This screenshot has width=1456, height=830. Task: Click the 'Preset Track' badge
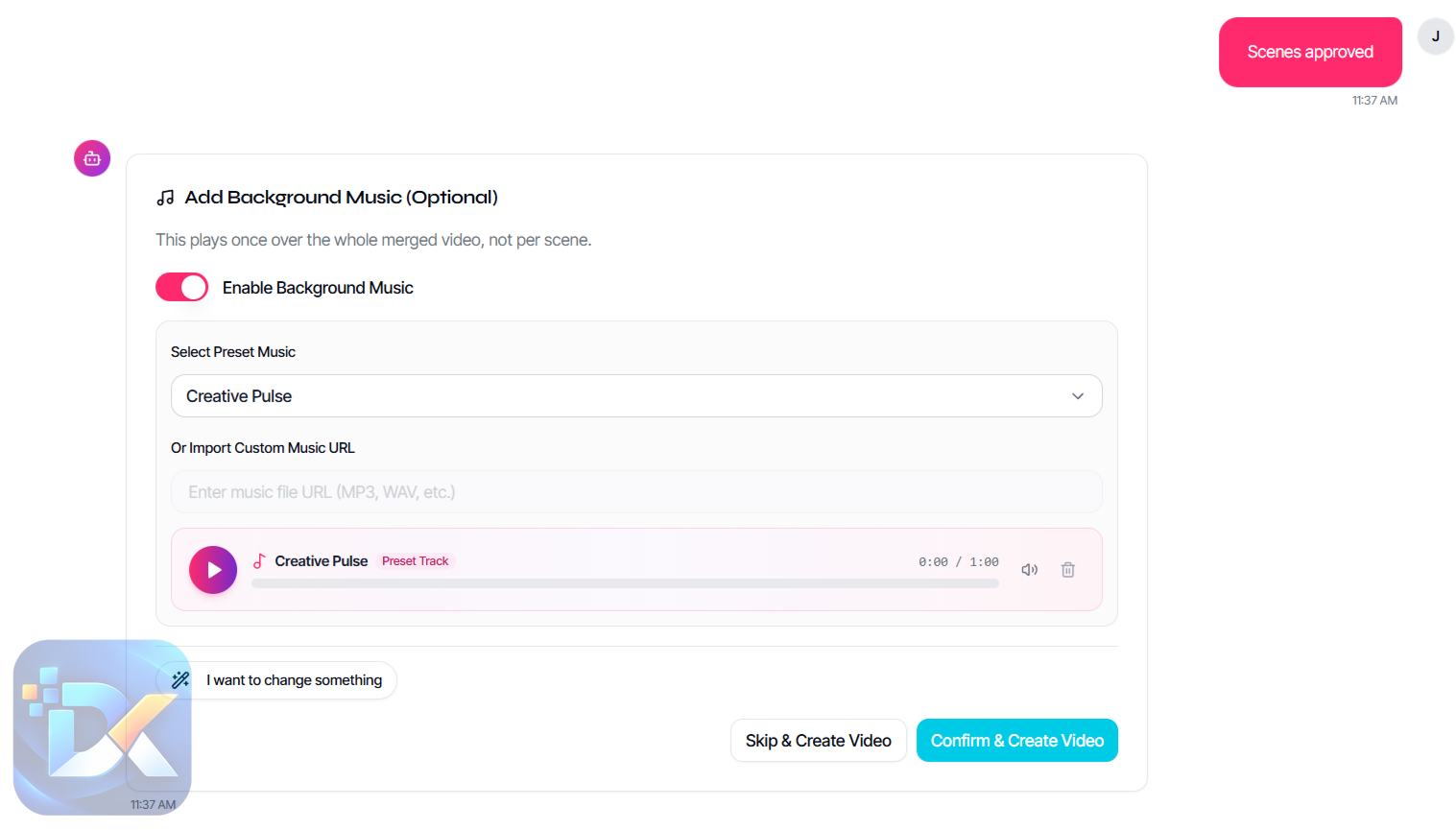(x=416, y=561)
